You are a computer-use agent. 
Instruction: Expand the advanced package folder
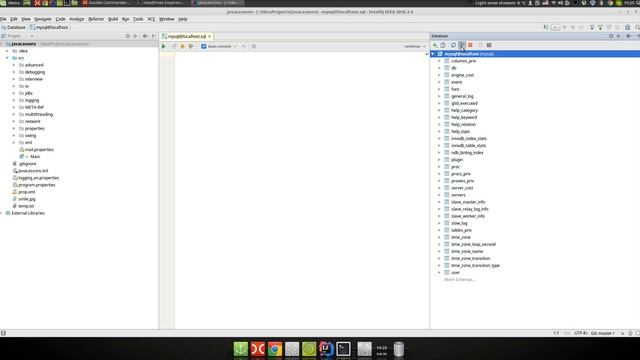[x=14, y=65]
